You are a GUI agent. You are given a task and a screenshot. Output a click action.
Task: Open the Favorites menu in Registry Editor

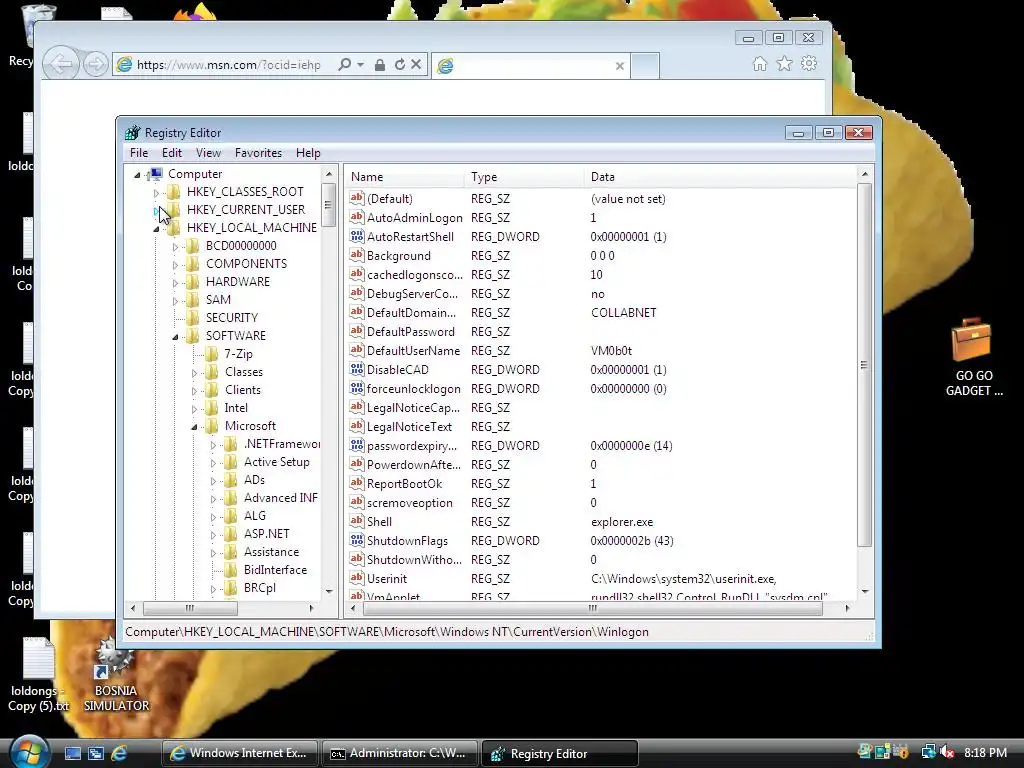click(258, 153)
